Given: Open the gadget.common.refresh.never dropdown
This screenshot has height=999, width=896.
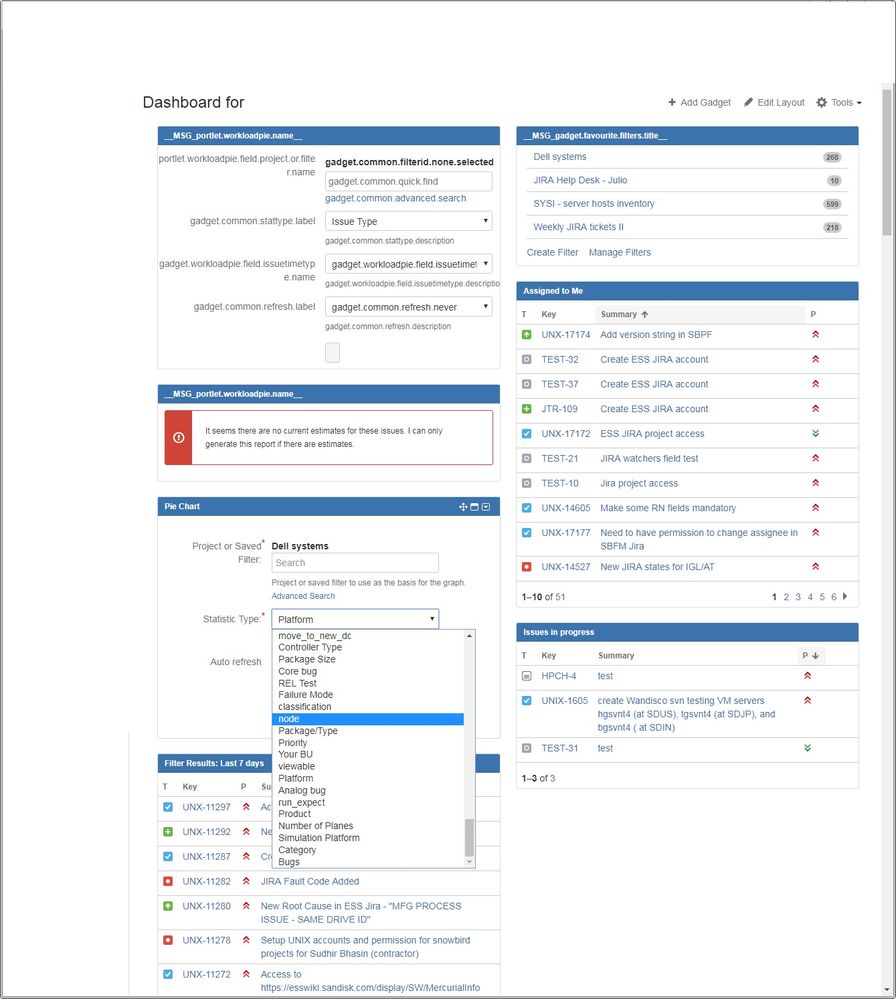Looking at the screenshot, I should coord(408,307).
